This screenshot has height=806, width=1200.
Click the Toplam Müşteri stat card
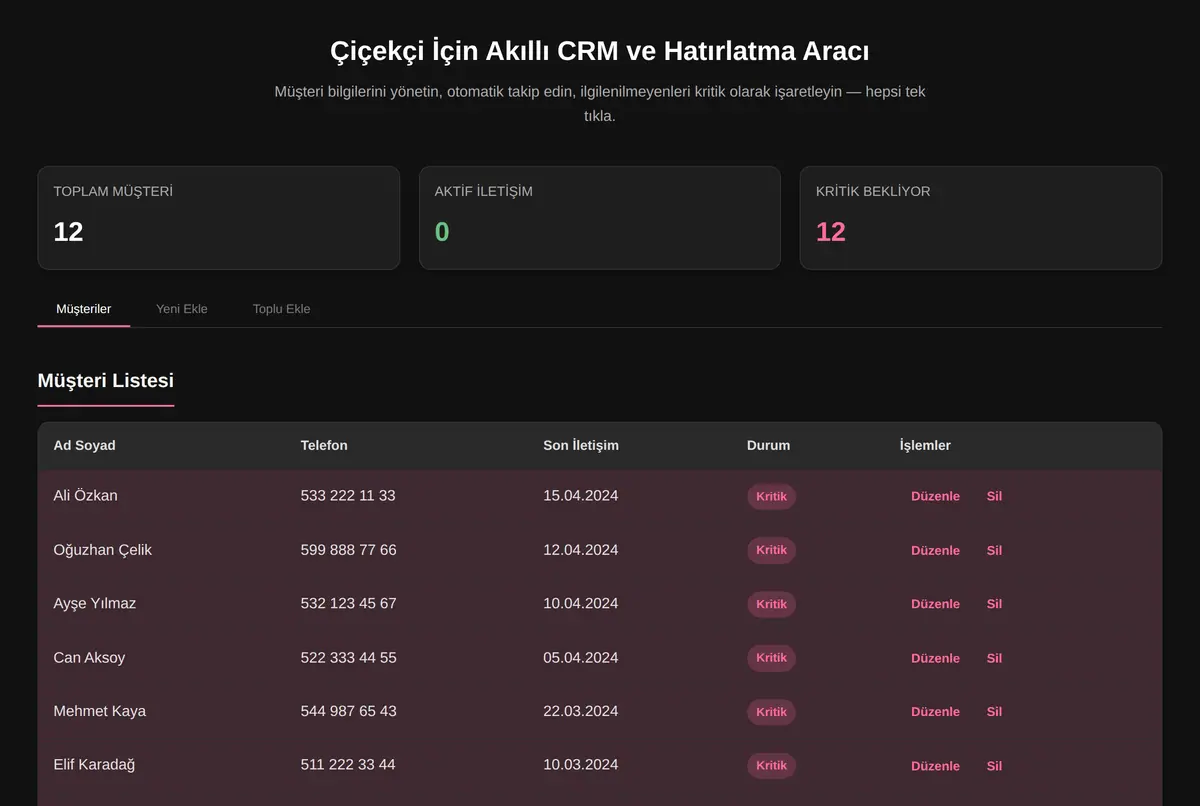(x=219, y=218)
